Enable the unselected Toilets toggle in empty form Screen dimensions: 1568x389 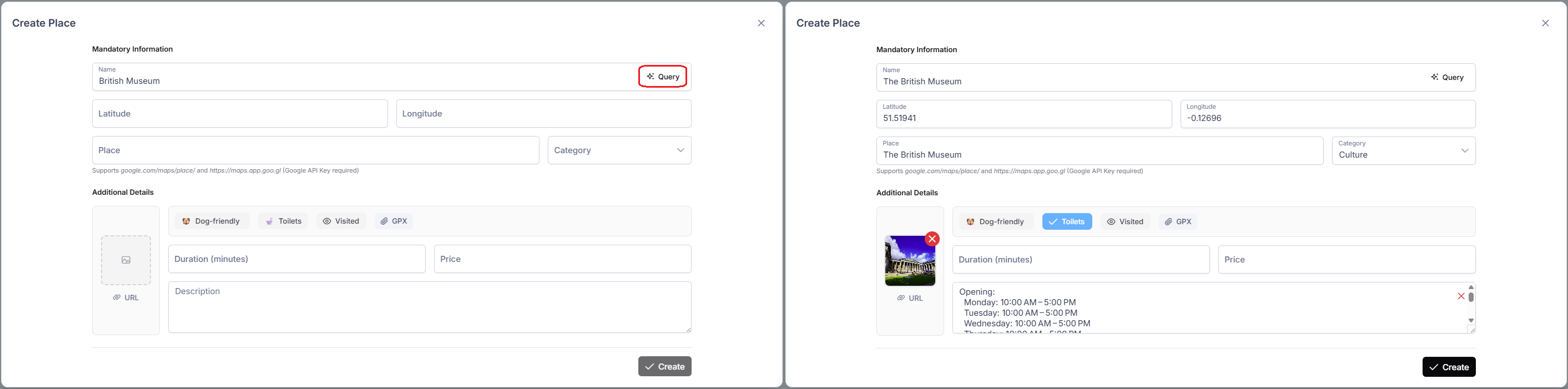coord(283,221)
